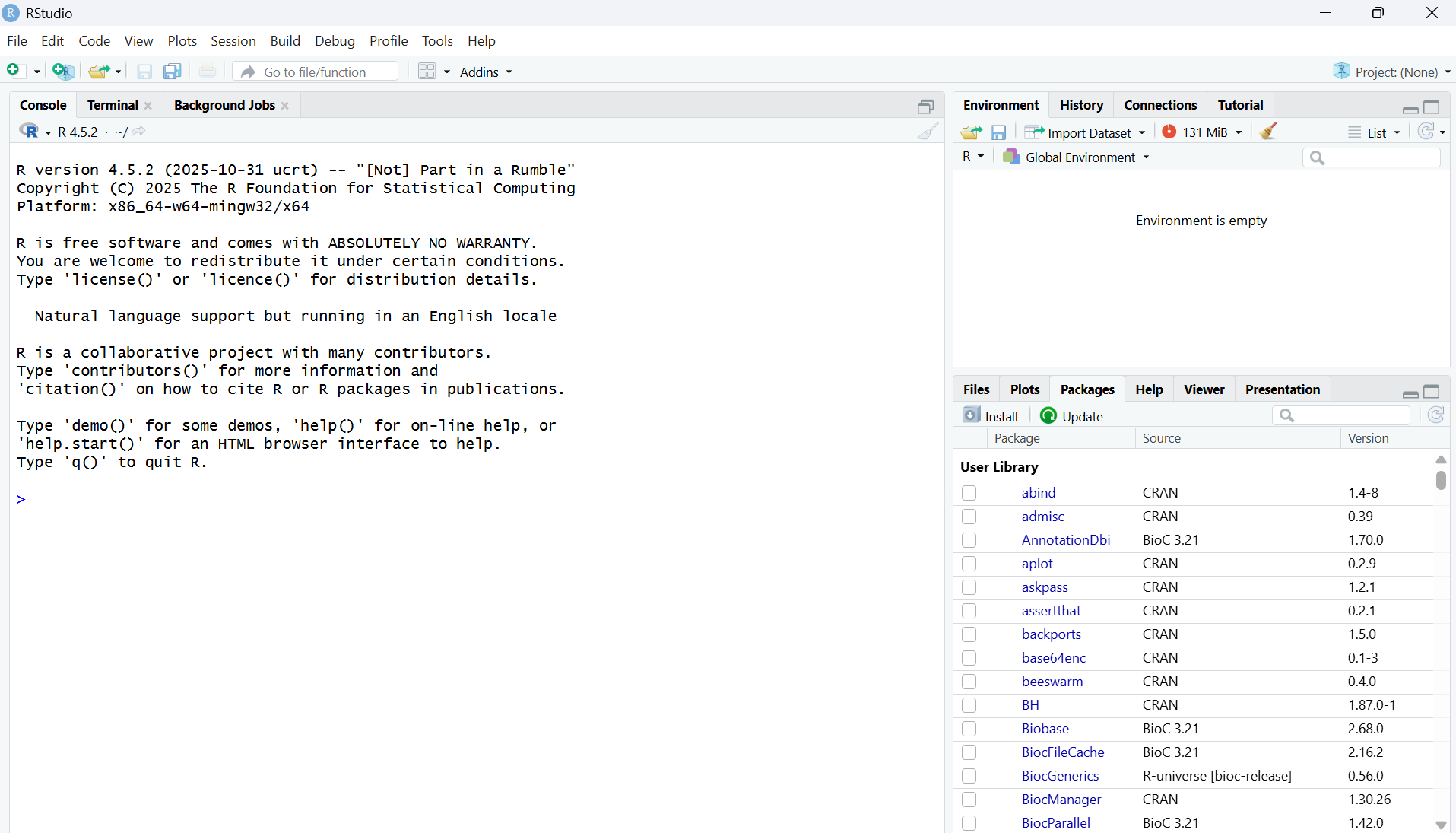Click the save workspace icon in Environment
Image resolution: width=1456 pixels, height=833 pixels.
click(x=998, y=132)
